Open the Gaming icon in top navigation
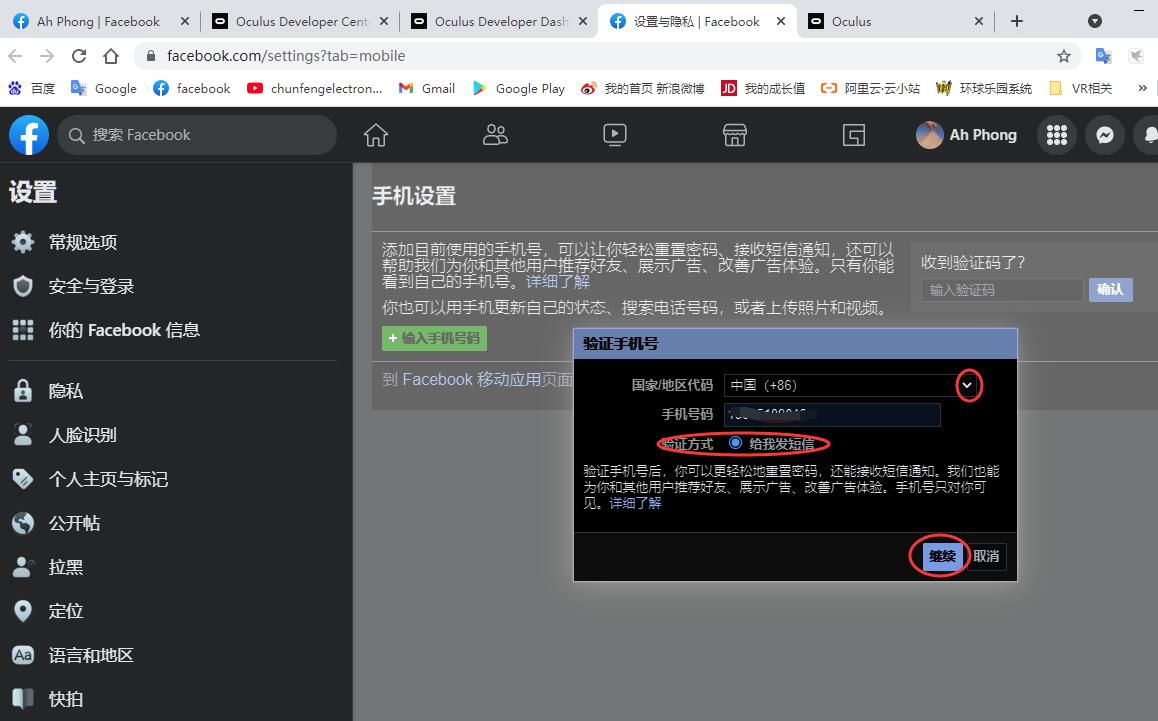This screenshot has height=721, width=1158. tap(854, 135)
